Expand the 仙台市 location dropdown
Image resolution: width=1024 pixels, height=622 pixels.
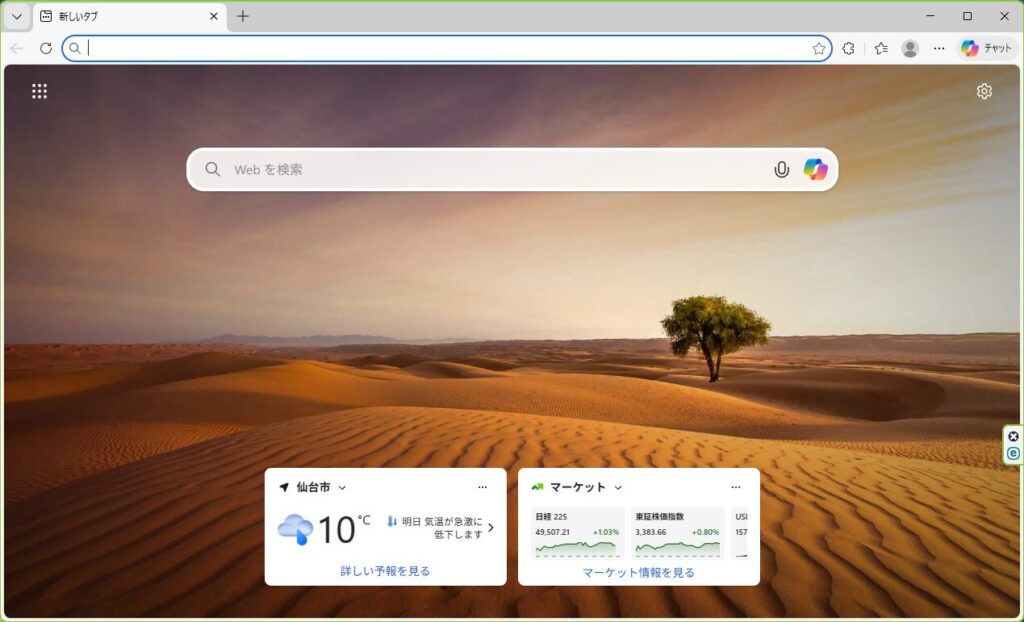(340, 487)
